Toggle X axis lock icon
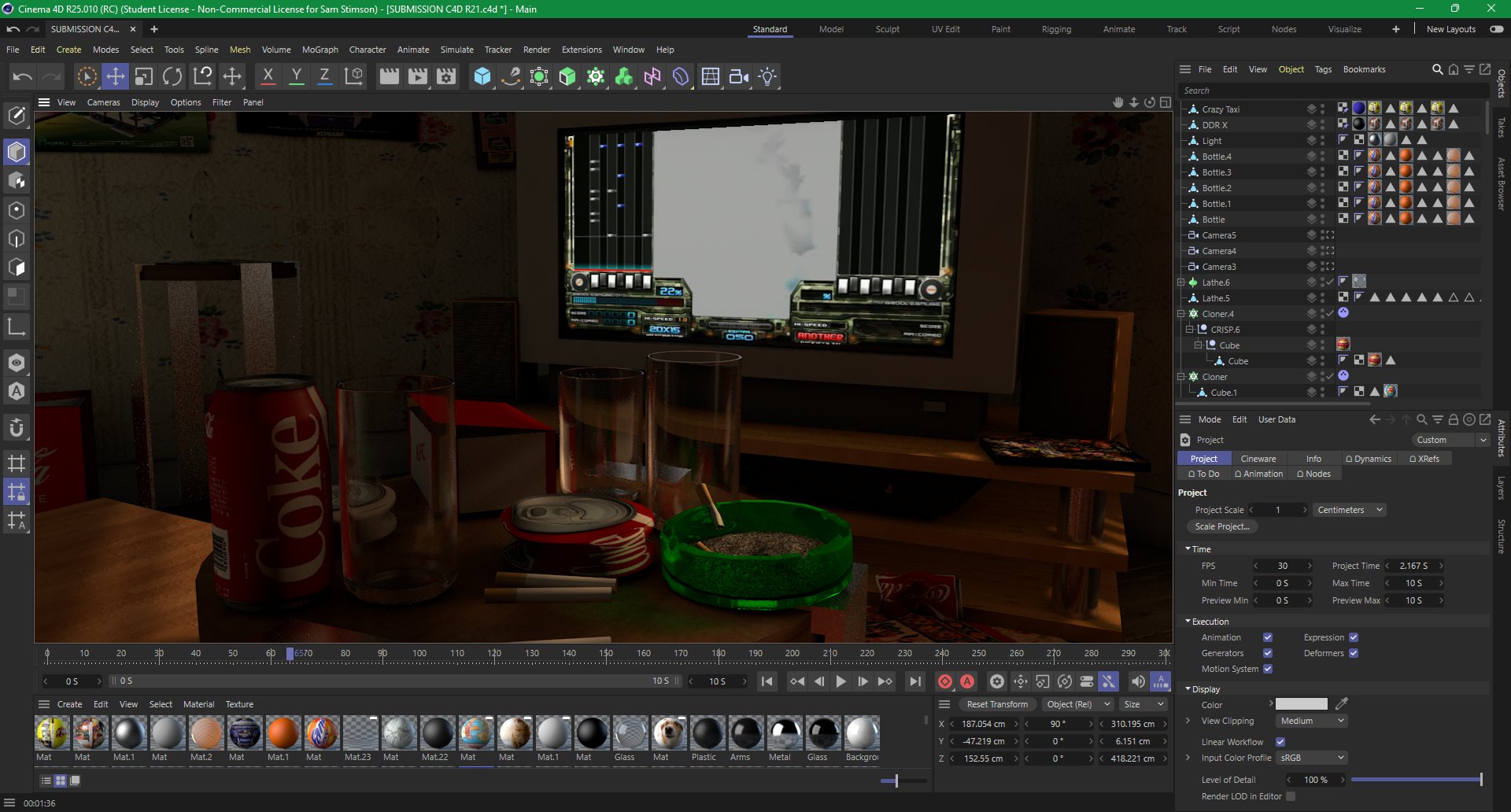This screenshot has width=1511, height=812. (x=268, y=76)
